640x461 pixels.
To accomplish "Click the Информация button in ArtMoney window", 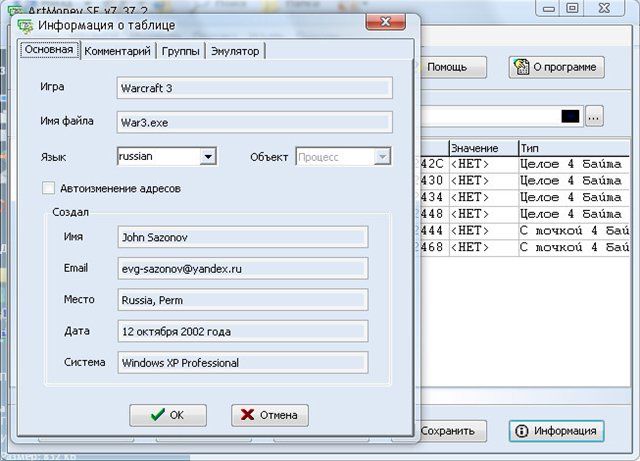I will coord(557,431).
